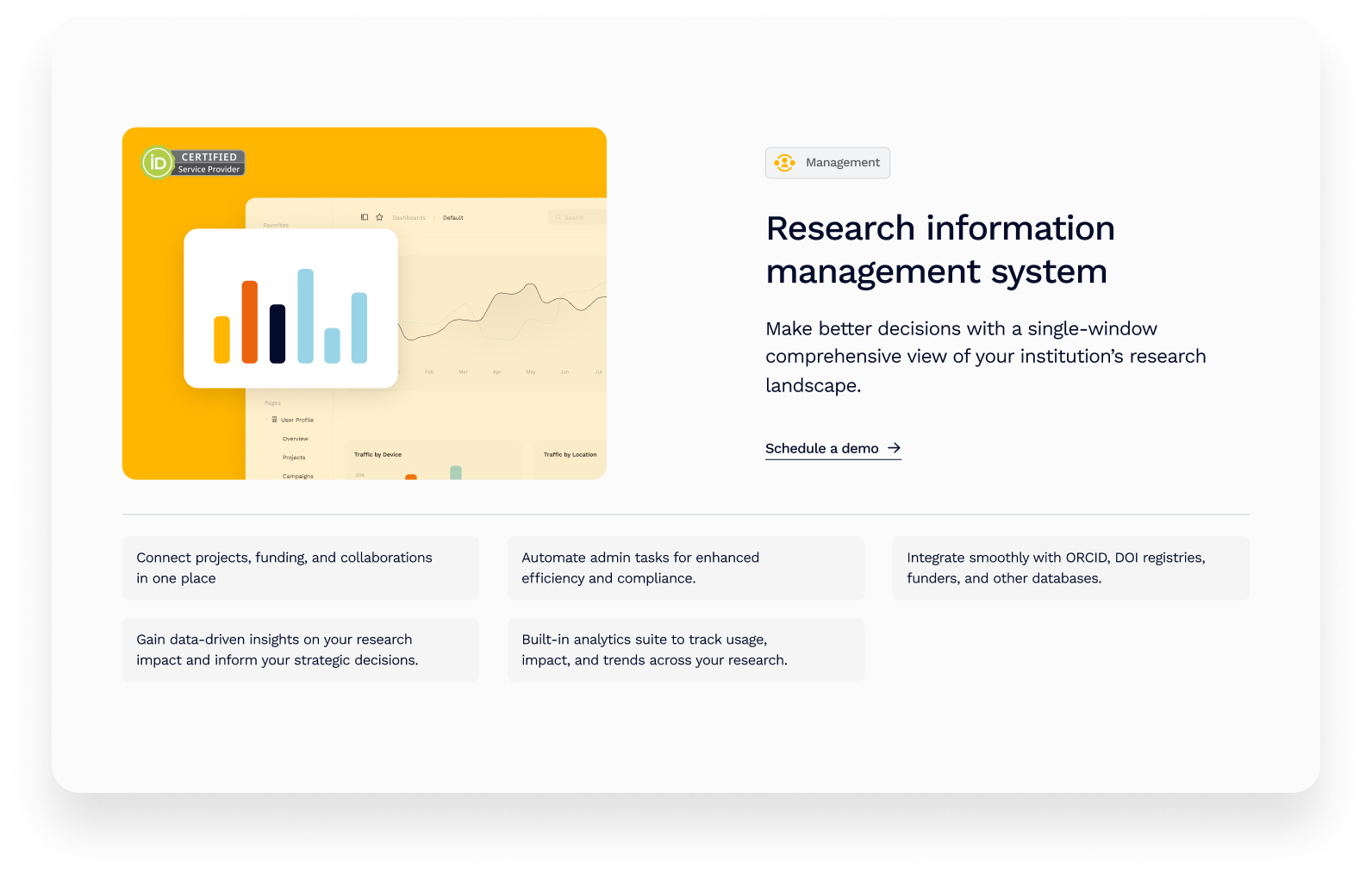Select the Default breadcrumb item
This screenshot has width=1372, height=879.
453,218
